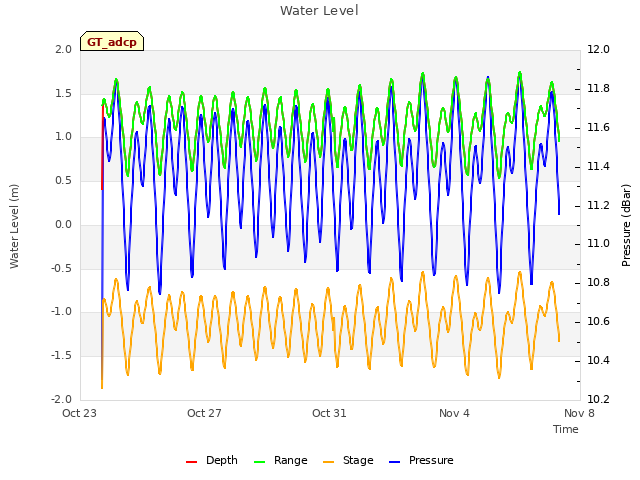The height and width of the screenshot is (480, 640).
Task: Click the 1.5 left axis tick label
Action: click(x=63, y=93)
